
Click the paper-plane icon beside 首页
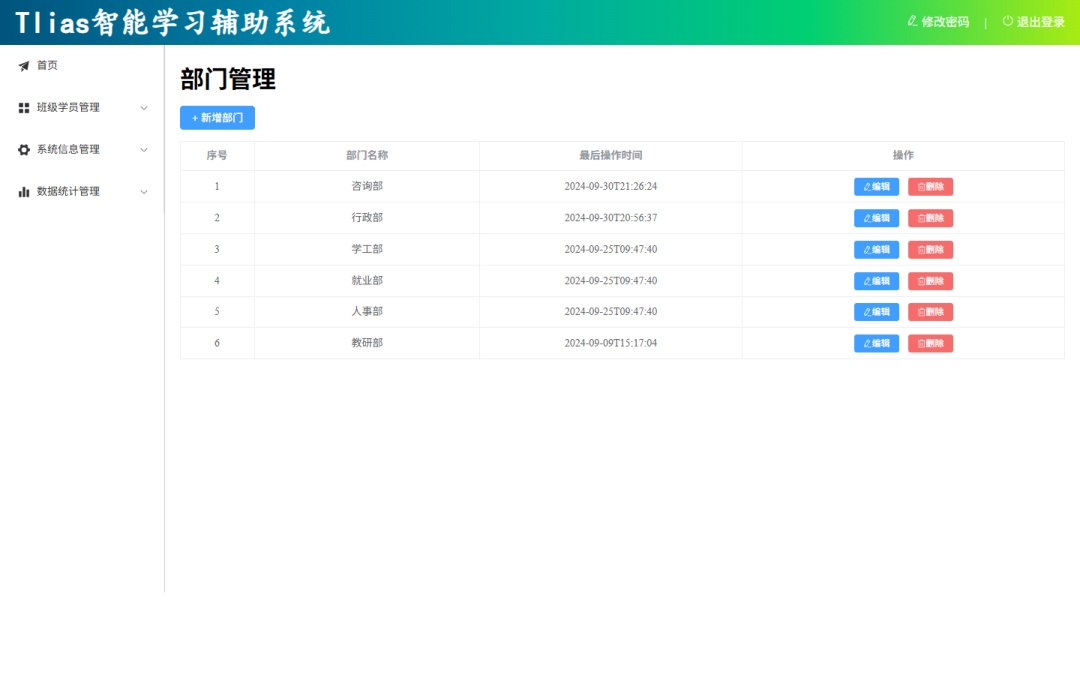[x=24, y=66]
